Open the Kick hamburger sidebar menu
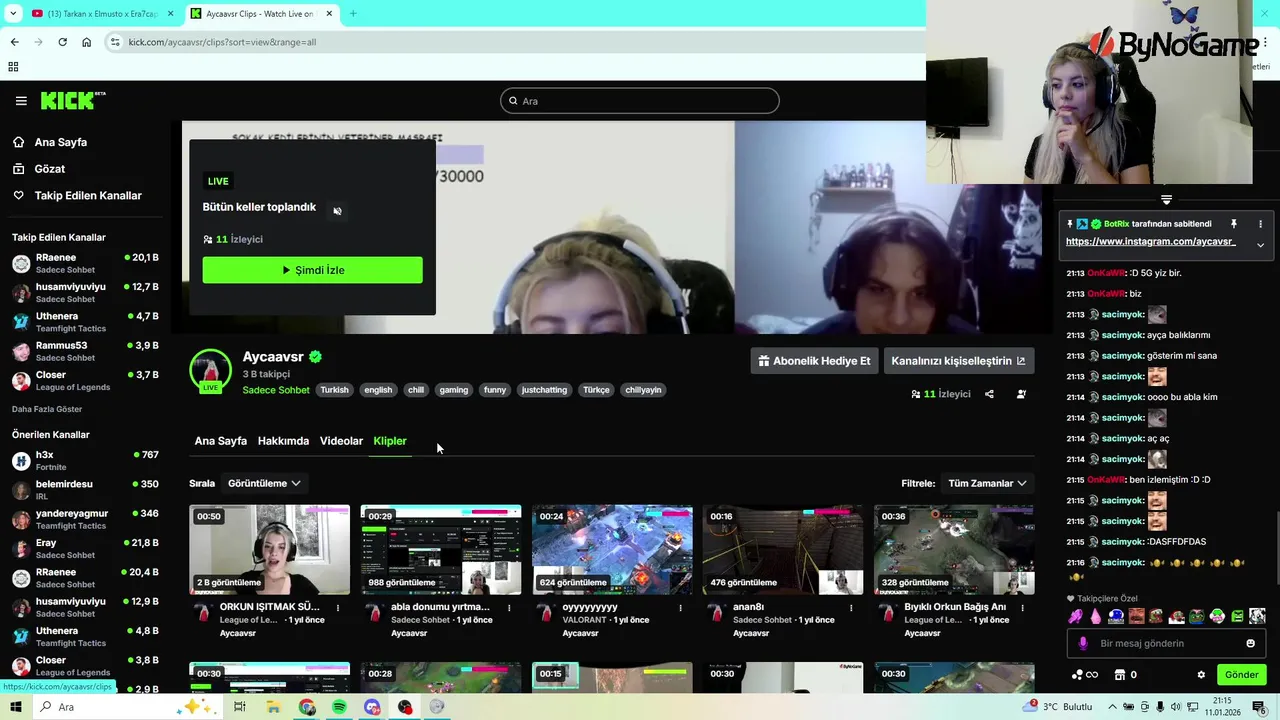 tap(21, 101)
